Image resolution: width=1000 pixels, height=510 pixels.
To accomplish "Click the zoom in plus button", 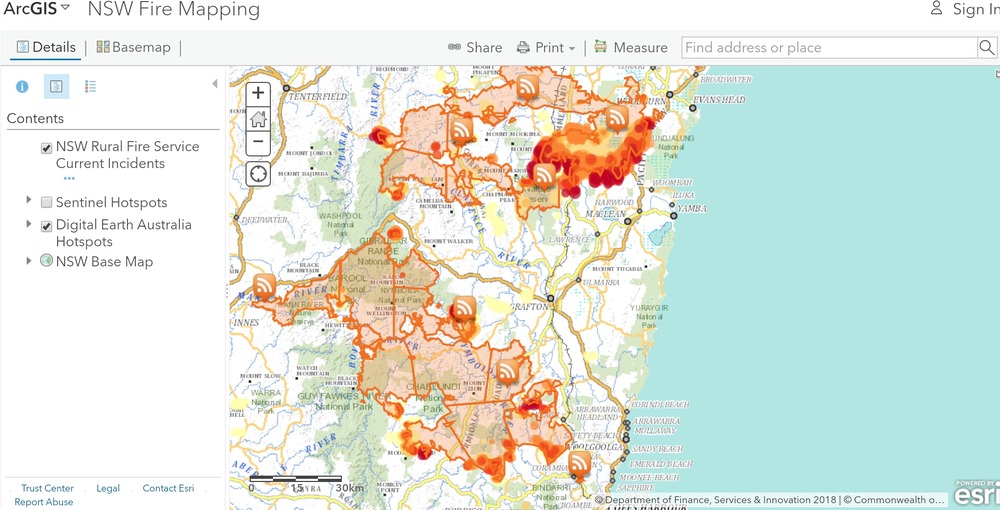I will tap(258, 93).
